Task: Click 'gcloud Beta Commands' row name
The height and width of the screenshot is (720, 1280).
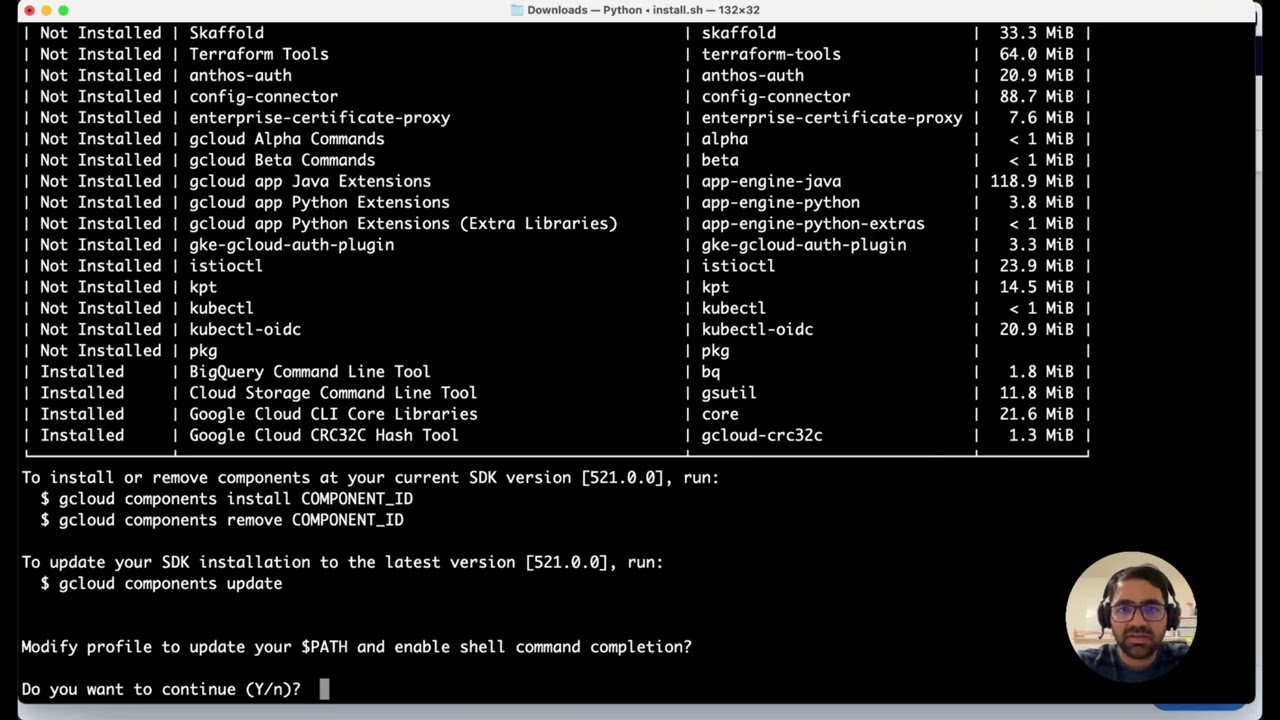Action: 282,160
